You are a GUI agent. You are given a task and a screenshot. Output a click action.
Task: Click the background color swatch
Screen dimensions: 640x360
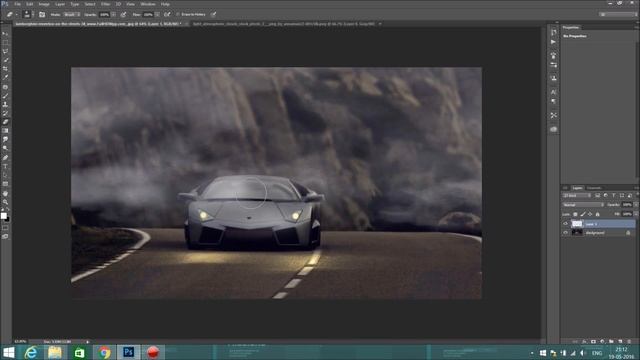coord(7,219)
